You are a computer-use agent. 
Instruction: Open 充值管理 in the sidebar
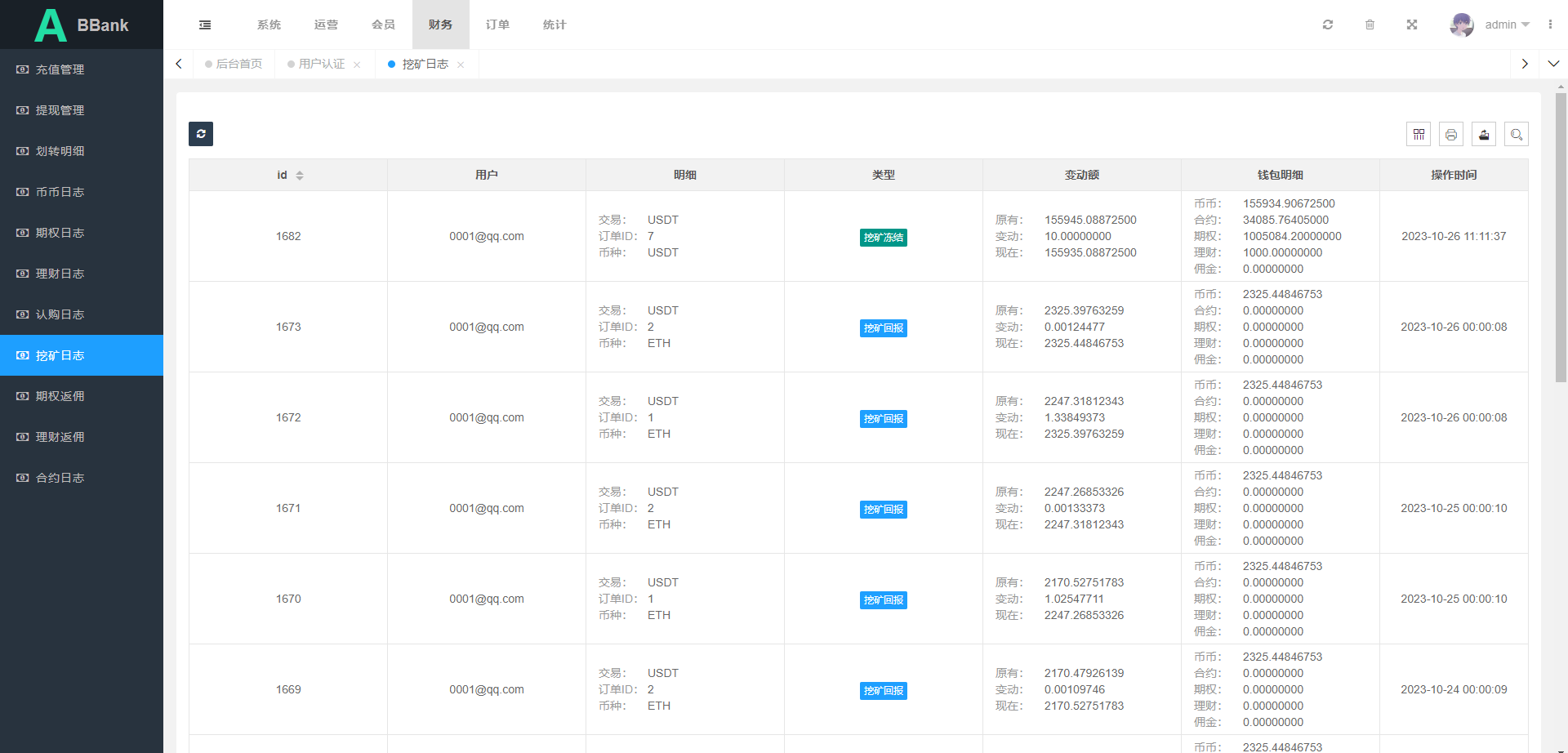tap(60, 69)
